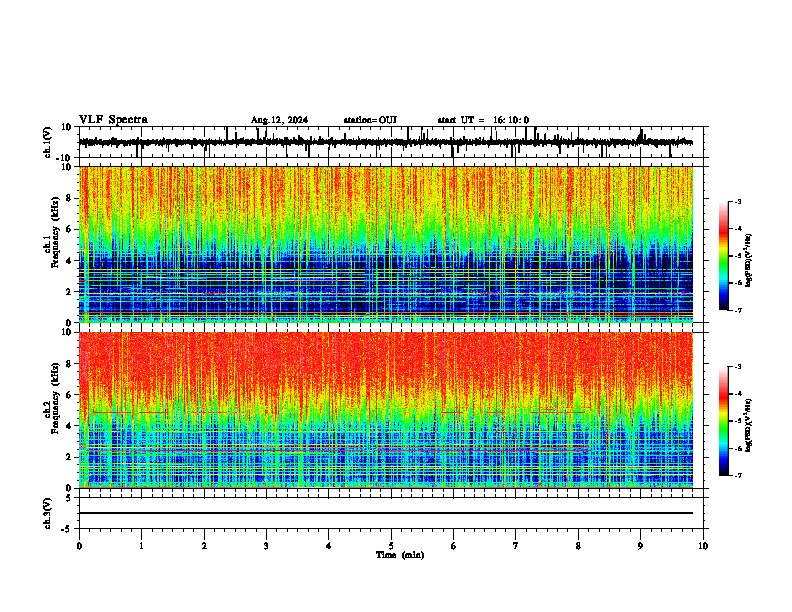Click the "8" kHz tick on ch.1 frequency axis
The height and width of the screenshot is (612, 792).
pyautogui.click(x=69, y=198)
